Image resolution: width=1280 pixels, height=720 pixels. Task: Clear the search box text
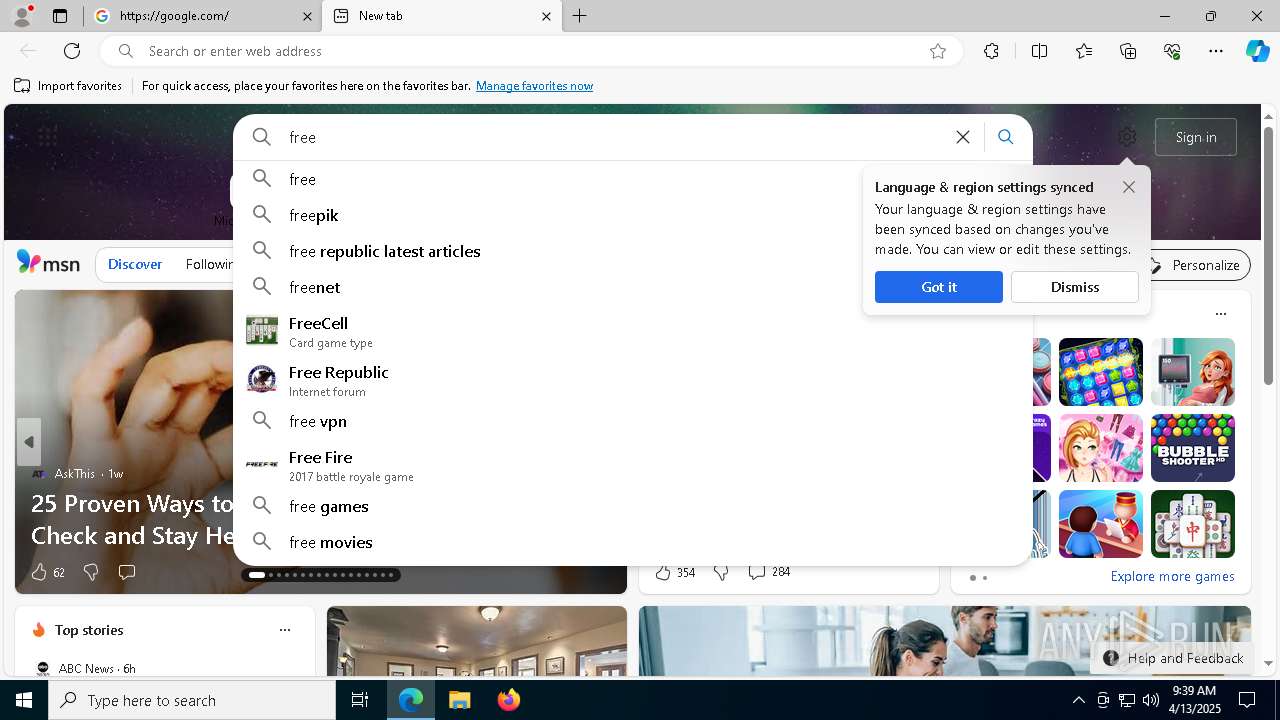[x=963, y=137]
